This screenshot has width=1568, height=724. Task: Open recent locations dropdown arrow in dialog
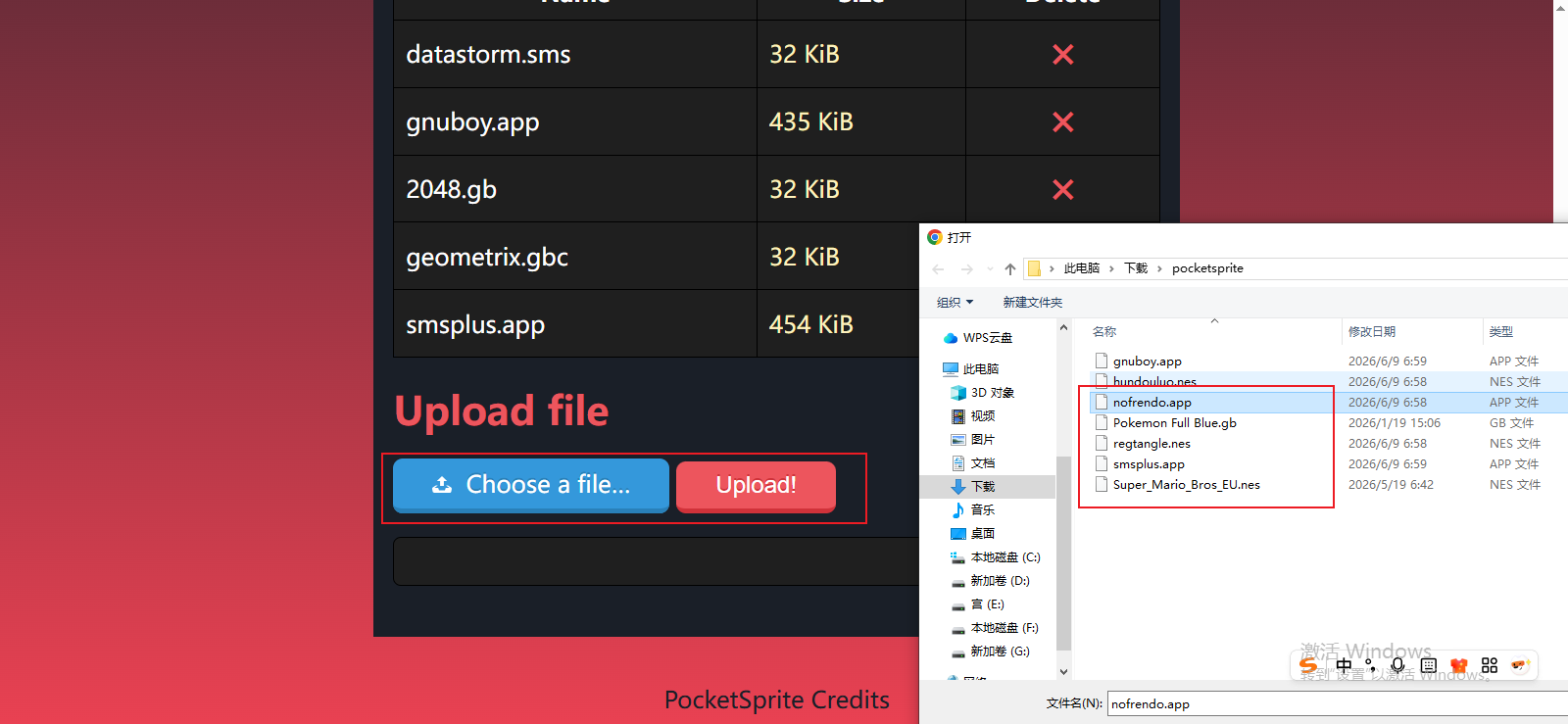coord(990,268)
